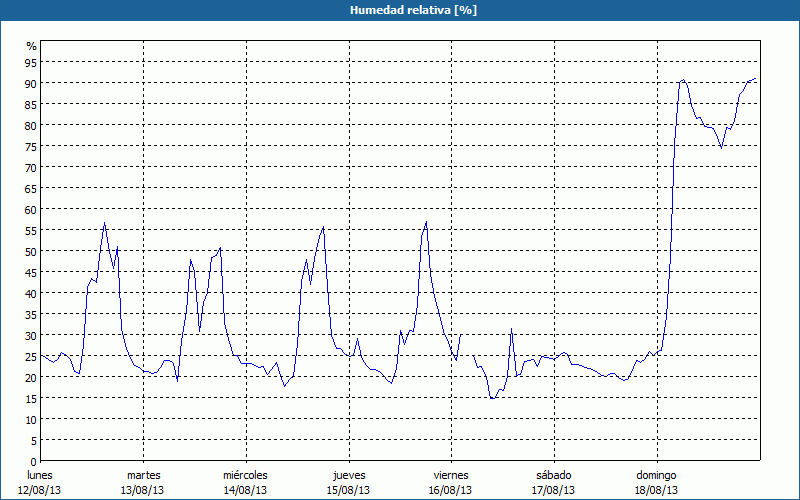The width and height of the screenshot is (800, 500).
Task: Pick the 'jueves' day label
Action: tap(348, 475)
